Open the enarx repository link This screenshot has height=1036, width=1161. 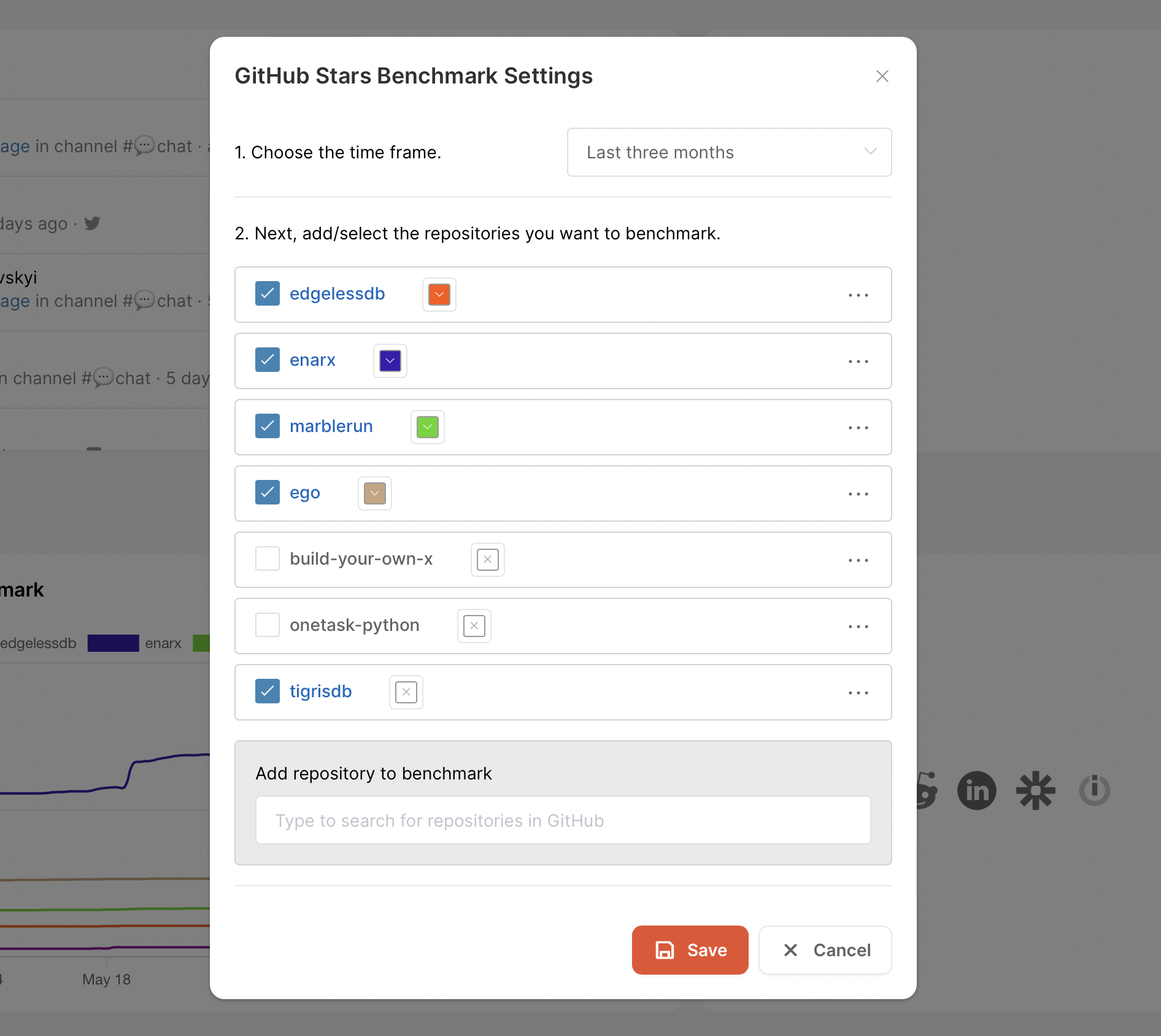[312, 360]
